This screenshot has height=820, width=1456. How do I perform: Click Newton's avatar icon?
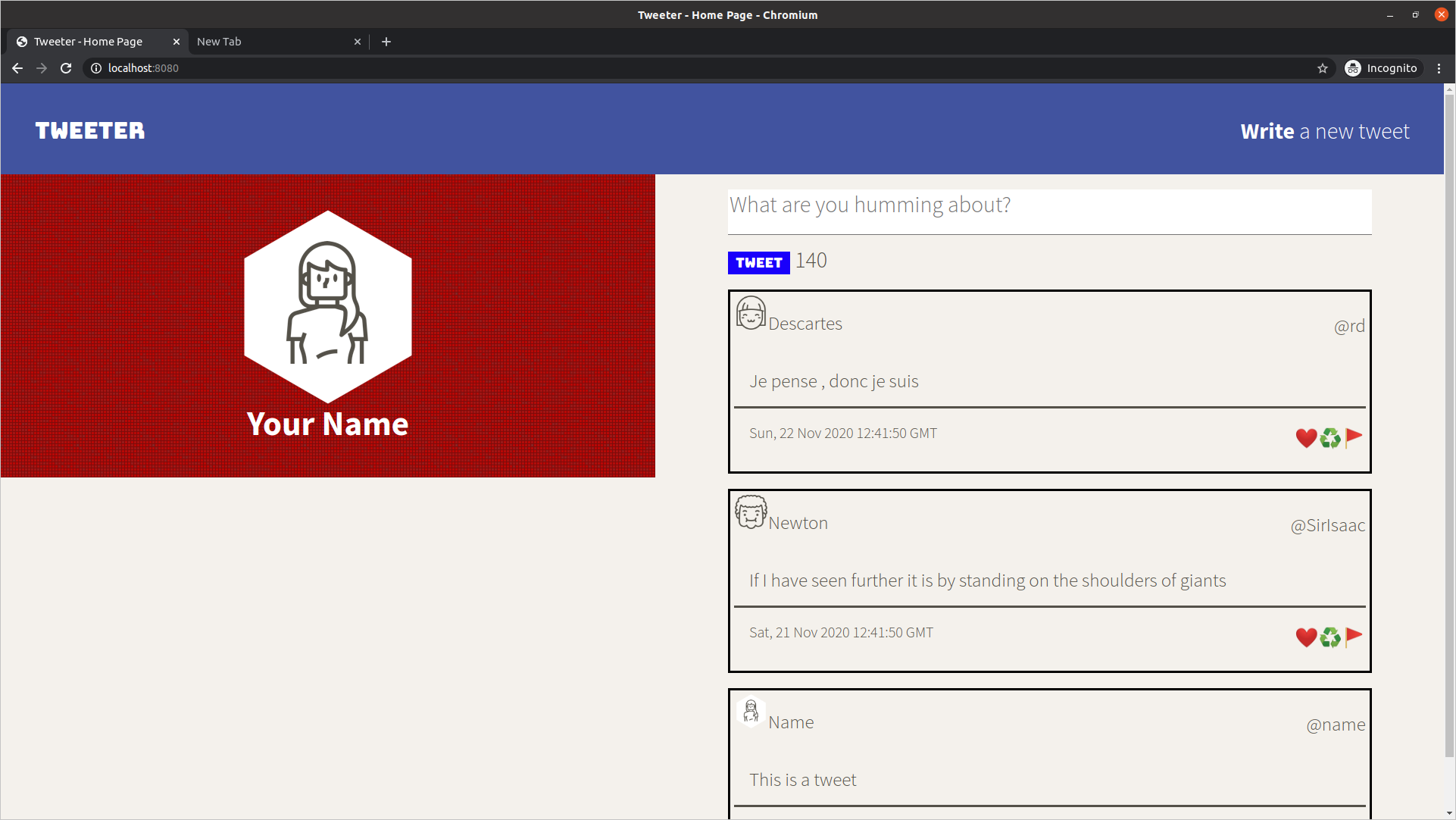coord(751,512)
